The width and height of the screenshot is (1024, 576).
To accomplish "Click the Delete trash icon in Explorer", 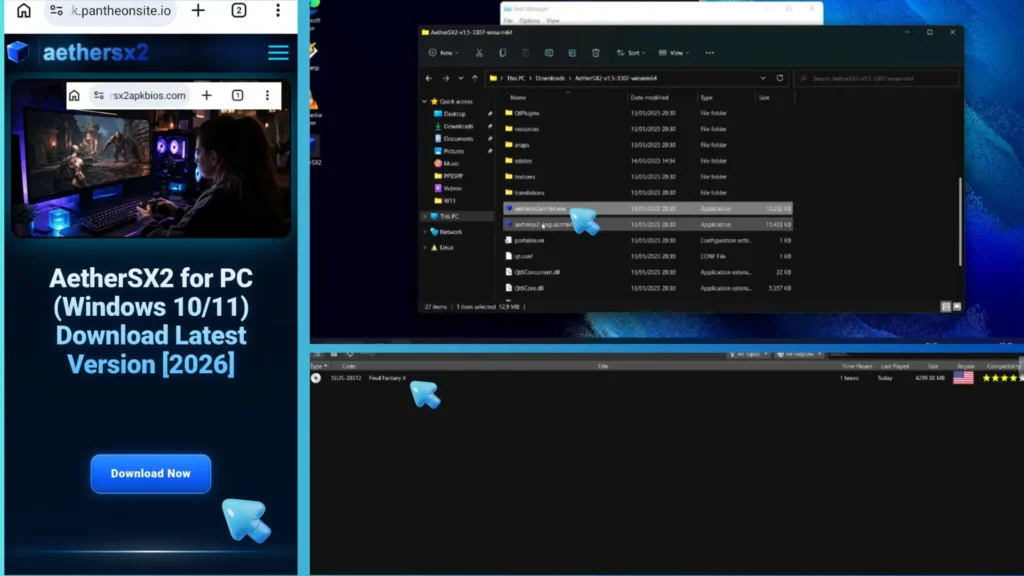I will 596,53.
